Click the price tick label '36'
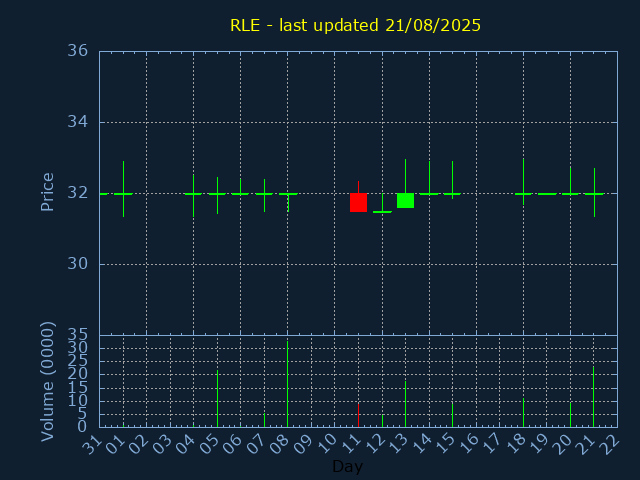640x480 pixels. pyautogui.click(x=78, y=51)
